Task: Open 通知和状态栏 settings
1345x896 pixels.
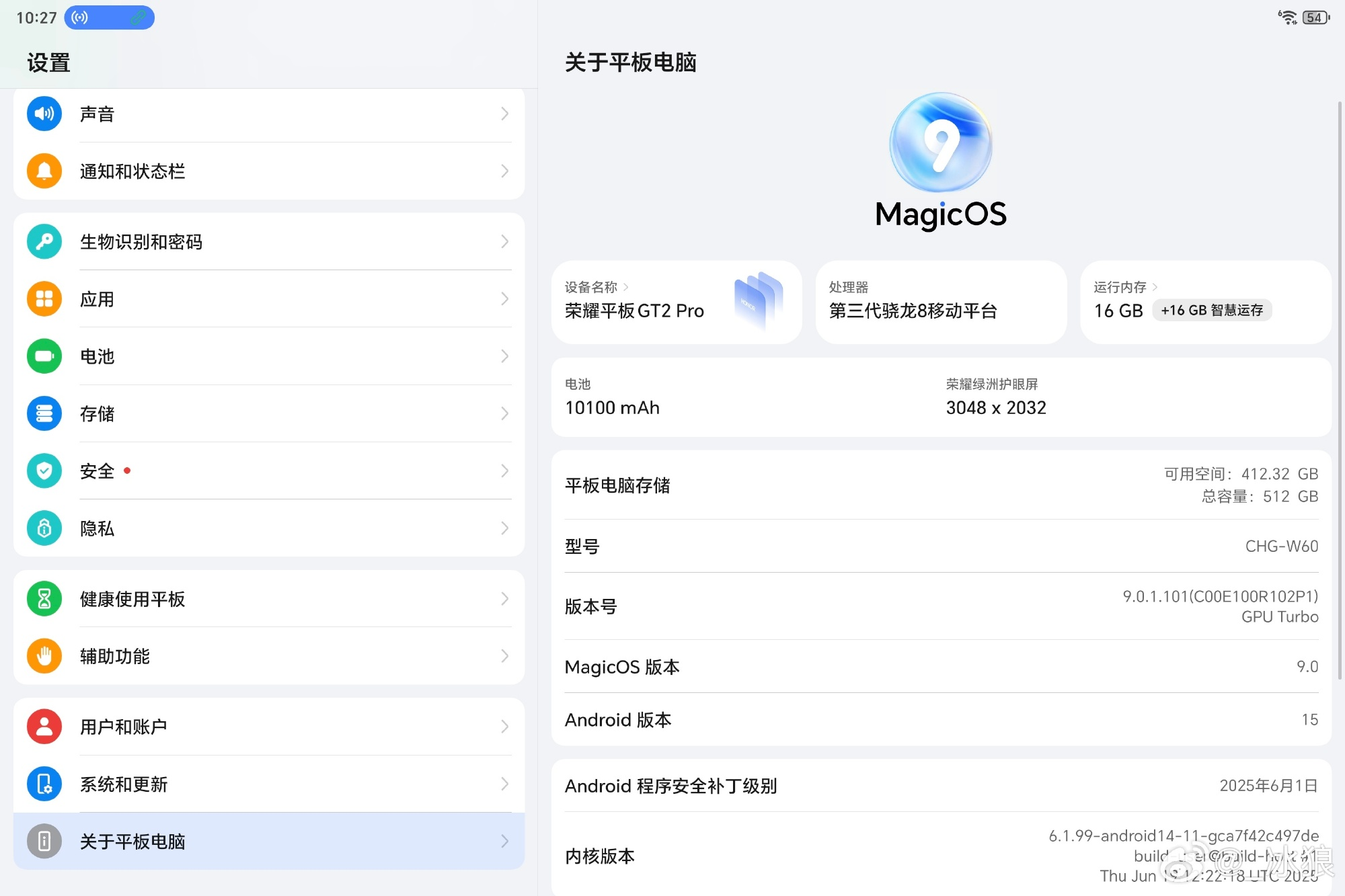Action: 269,171
